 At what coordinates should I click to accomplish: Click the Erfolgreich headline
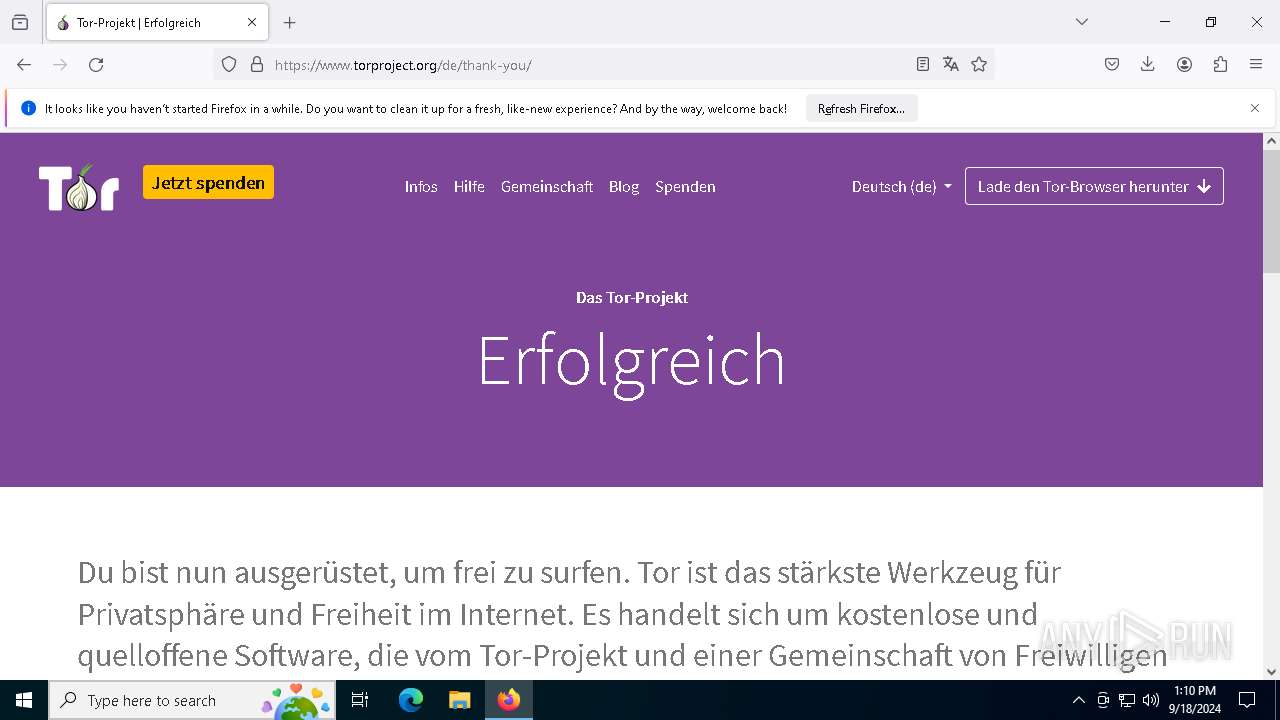632,361
